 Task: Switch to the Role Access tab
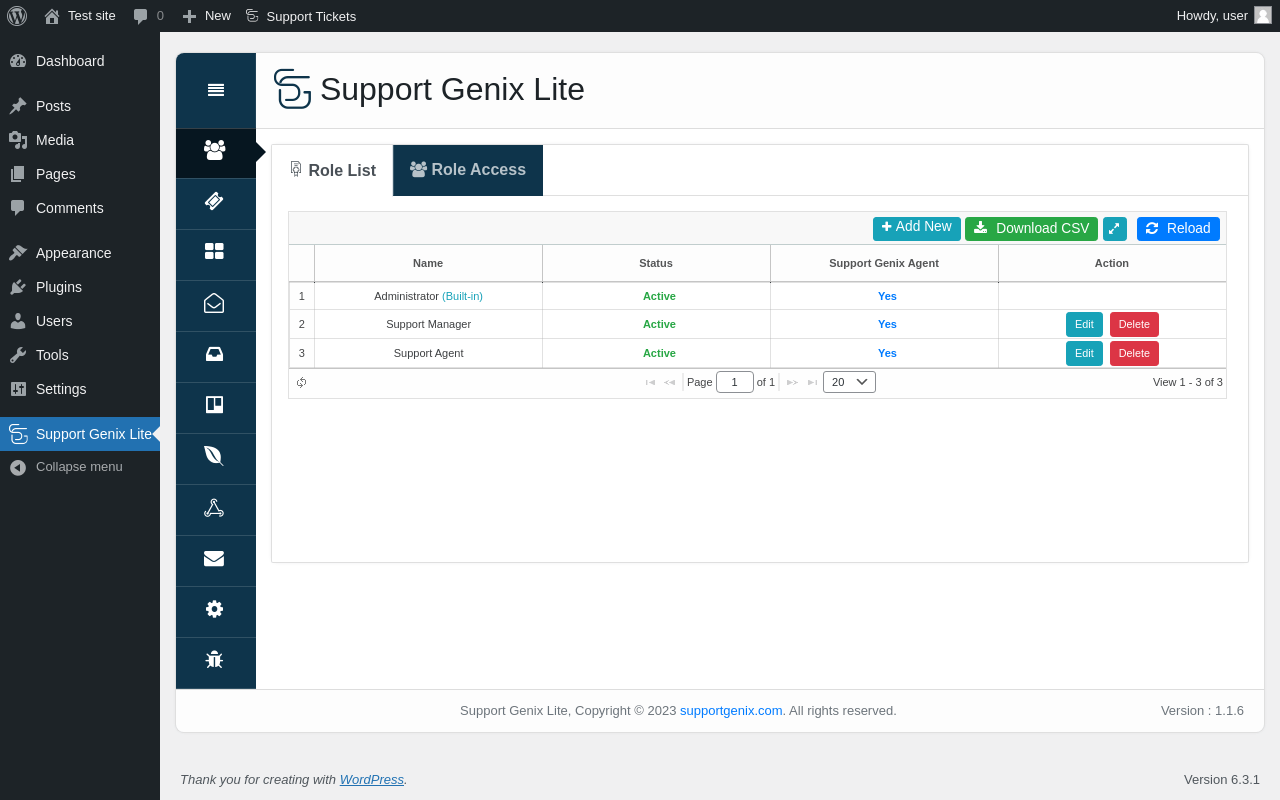pos(468,170)
